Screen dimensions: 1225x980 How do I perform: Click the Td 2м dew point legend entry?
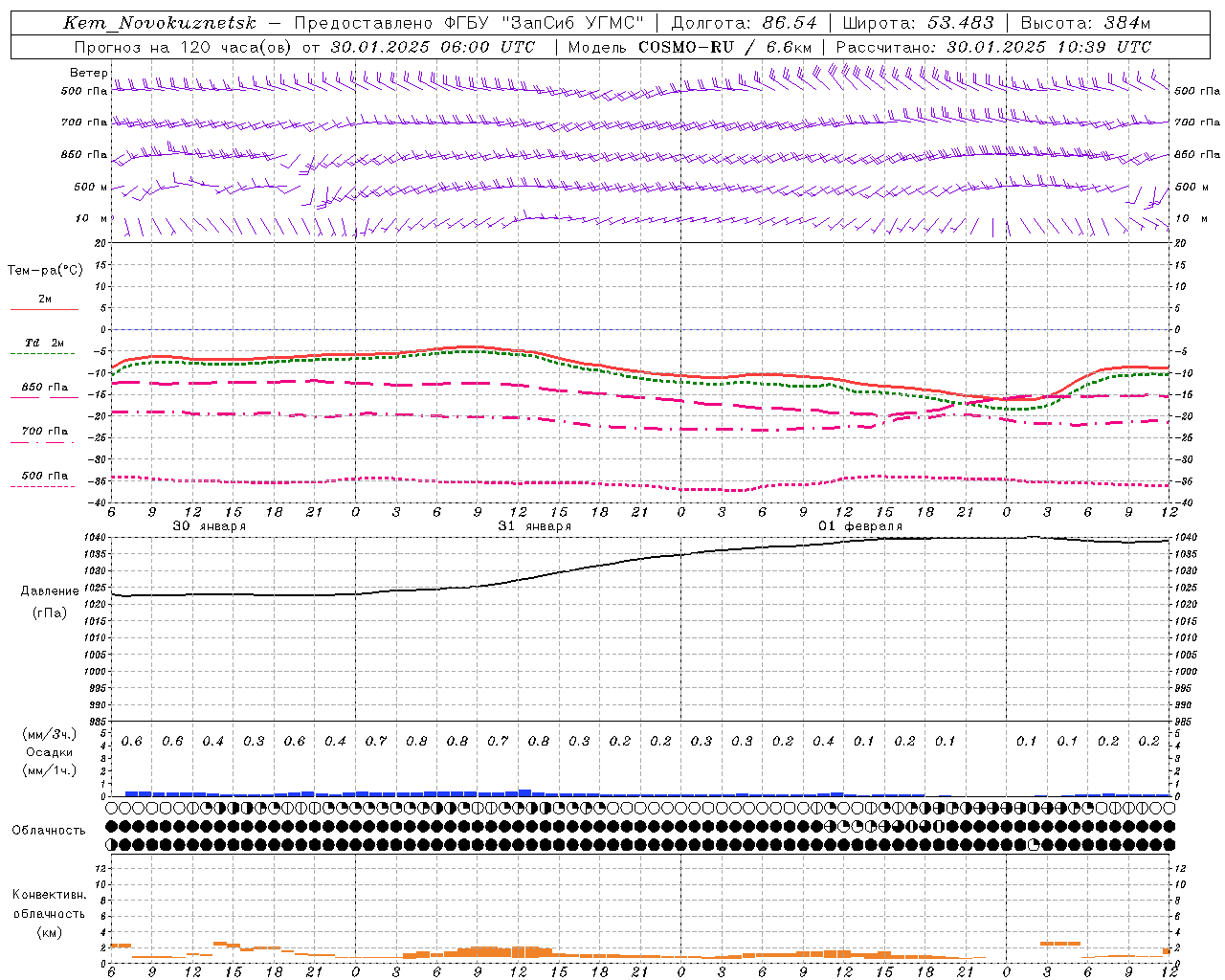coord(45,343)
